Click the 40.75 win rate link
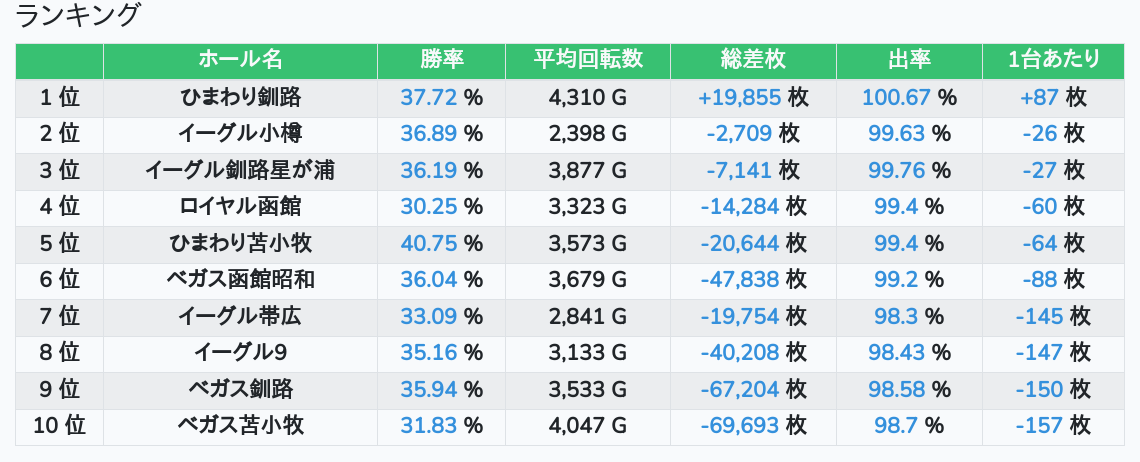Image resolution: width=1140 pixels, height=462 pixels. tap(429, 244)
